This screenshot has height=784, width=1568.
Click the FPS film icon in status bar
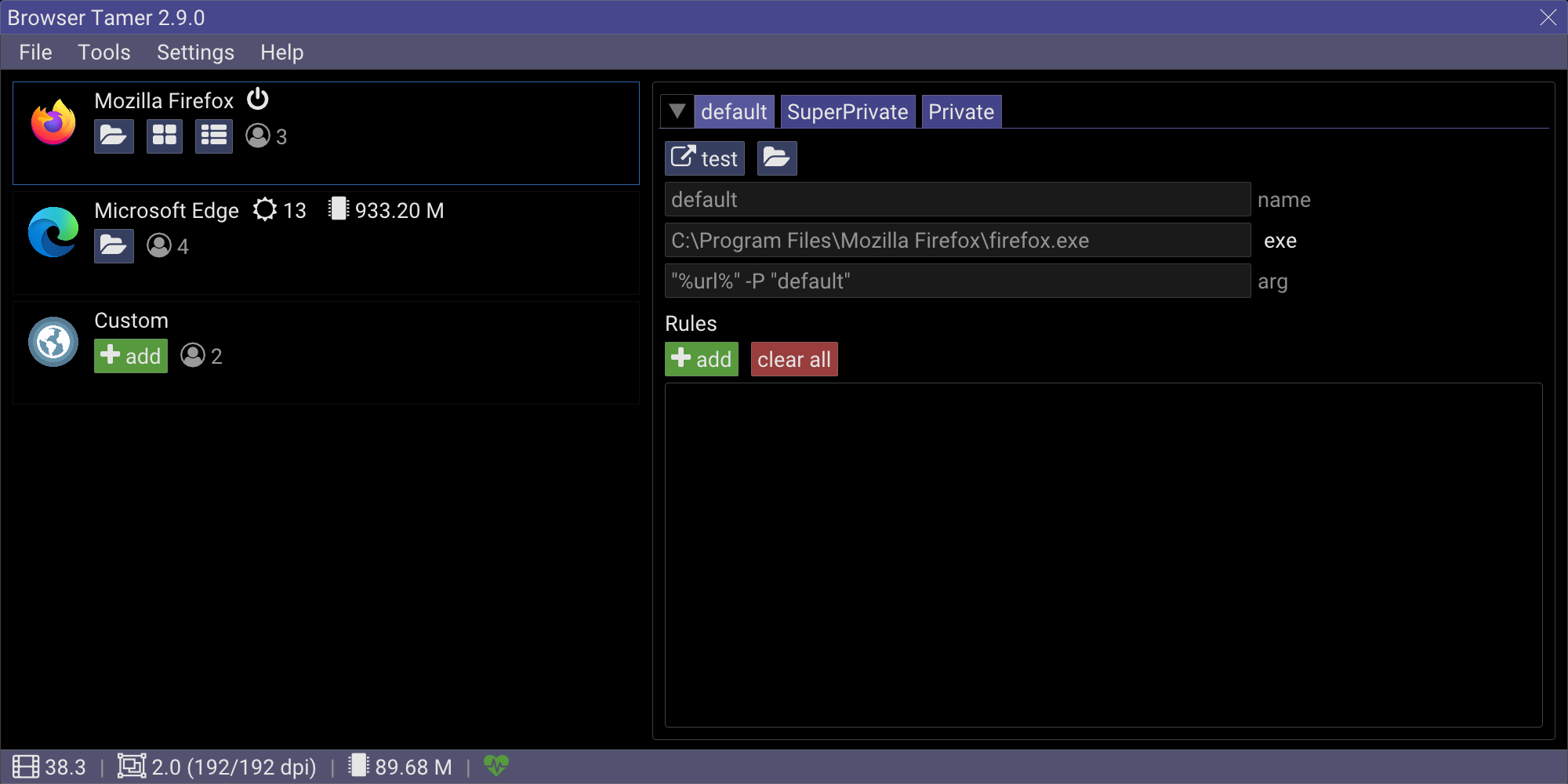tap(26, 767)
